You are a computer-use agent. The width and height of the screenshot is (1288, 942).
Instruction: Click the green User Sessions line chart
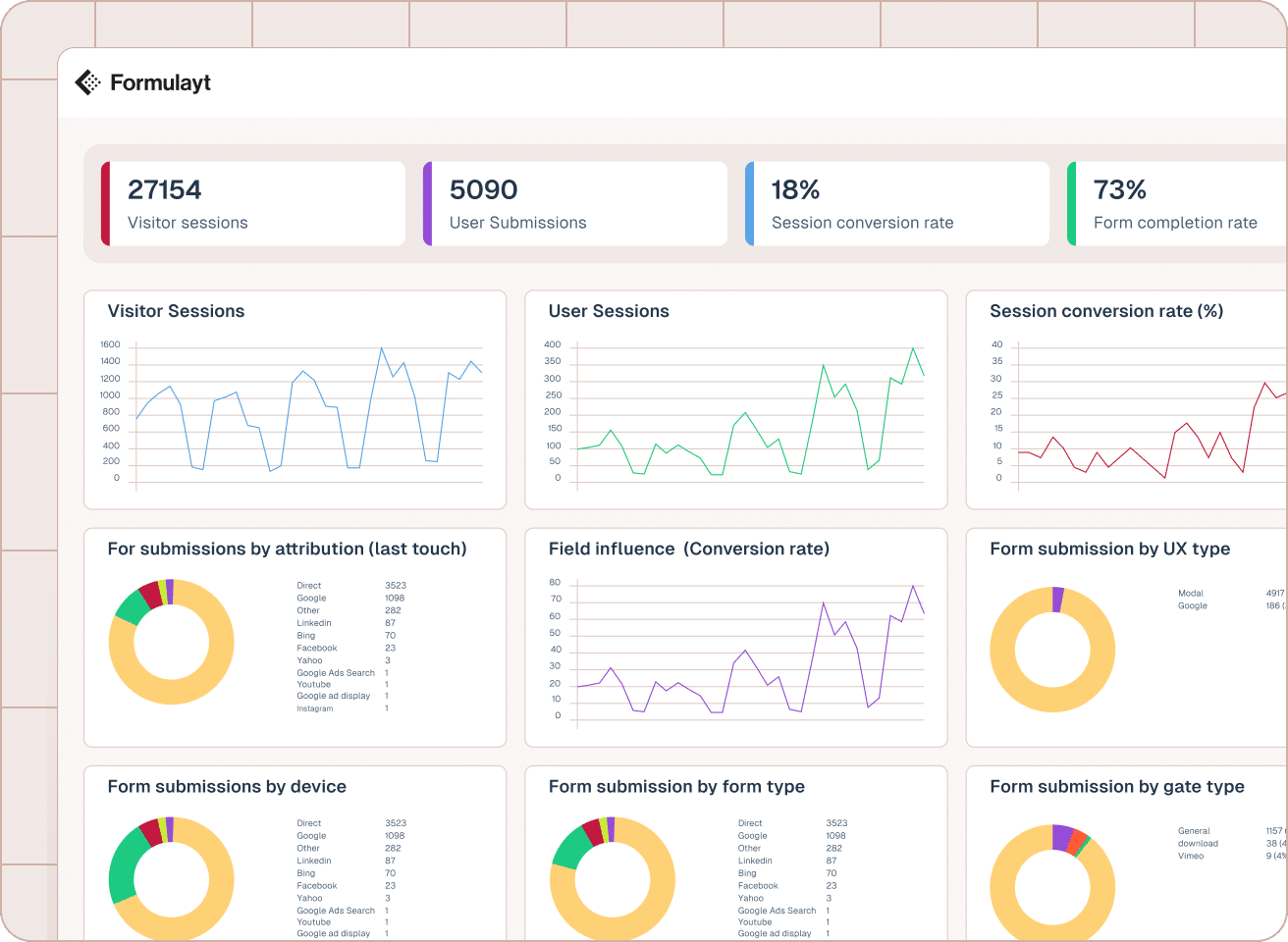750,412
